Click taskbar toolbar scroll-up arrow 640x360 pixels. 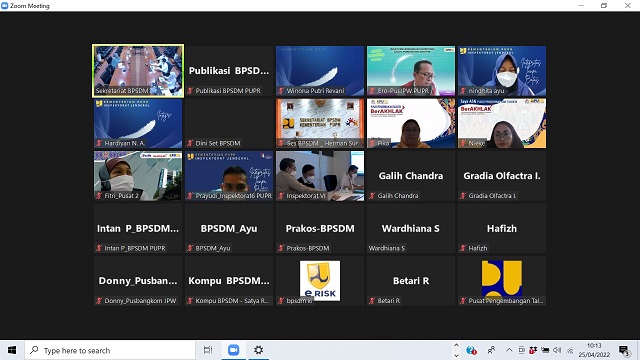pyautogui.click(x=456, y=345)
